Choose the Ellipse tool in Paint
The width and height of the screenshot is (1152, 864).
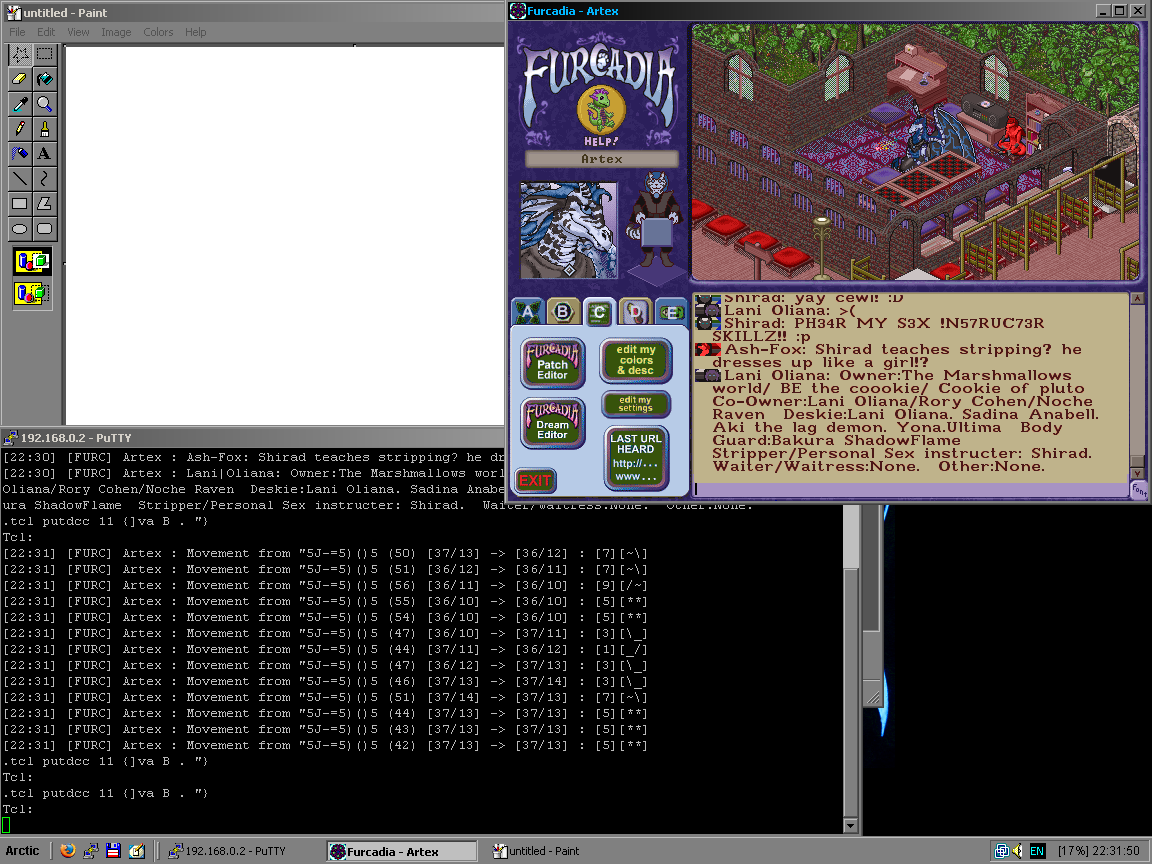coord(20,228)
